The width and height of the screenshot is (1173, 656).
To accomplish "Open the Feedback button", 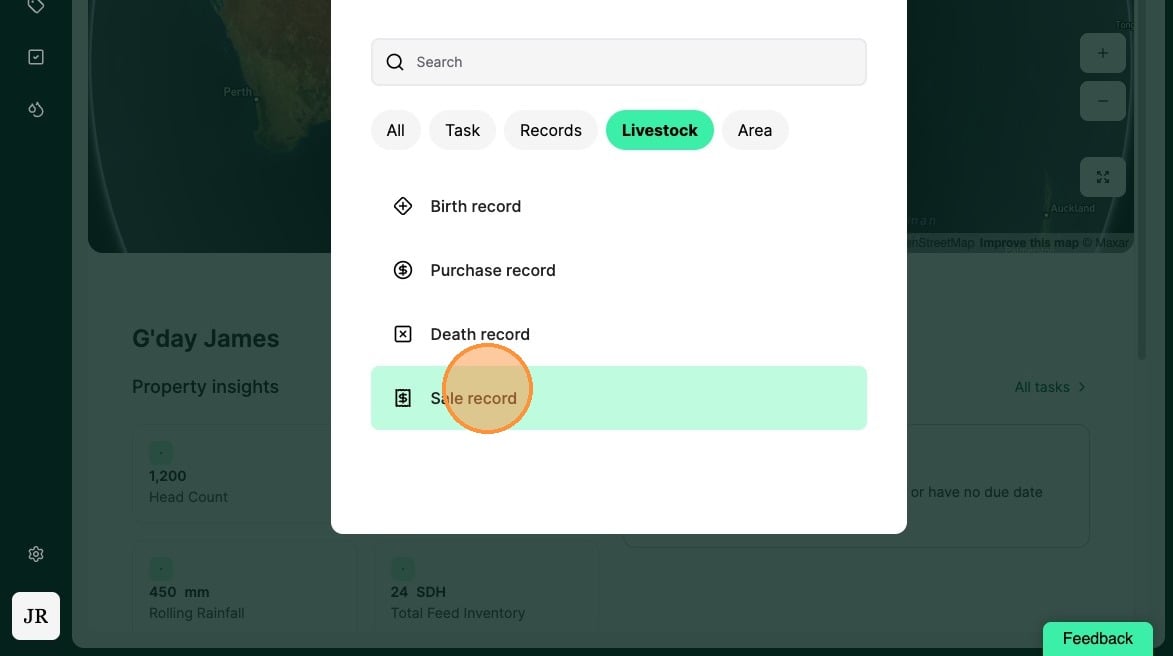I will pos(1097,639).
